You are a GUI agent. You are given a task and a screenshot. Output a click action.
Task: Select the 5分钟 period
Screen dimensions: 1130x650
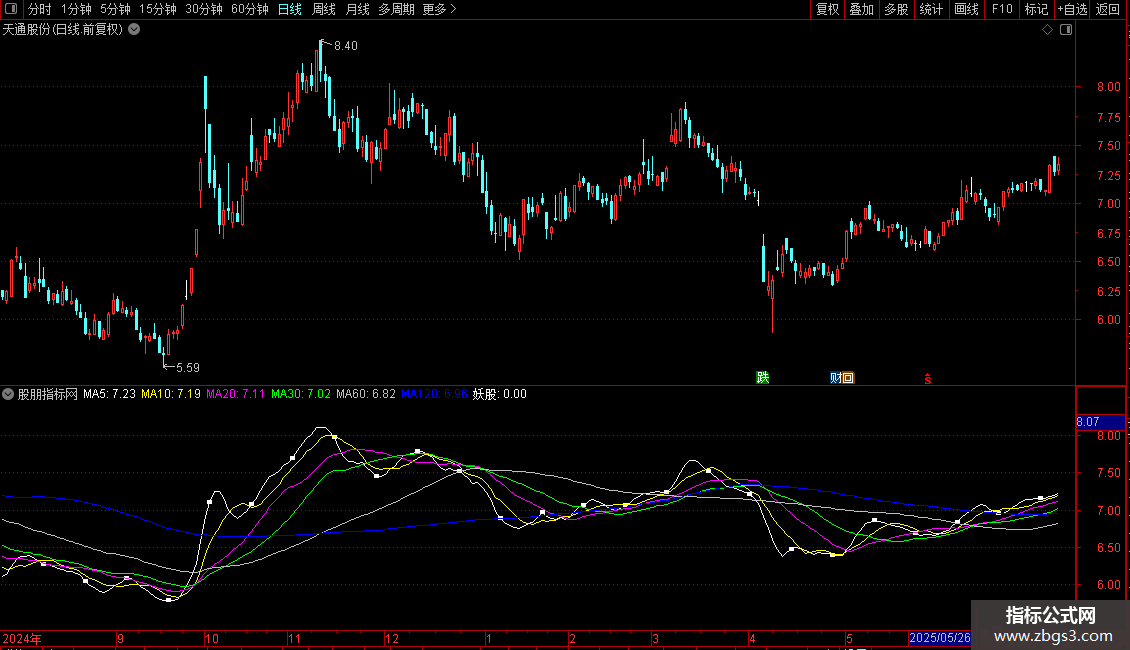click(115, 9)
